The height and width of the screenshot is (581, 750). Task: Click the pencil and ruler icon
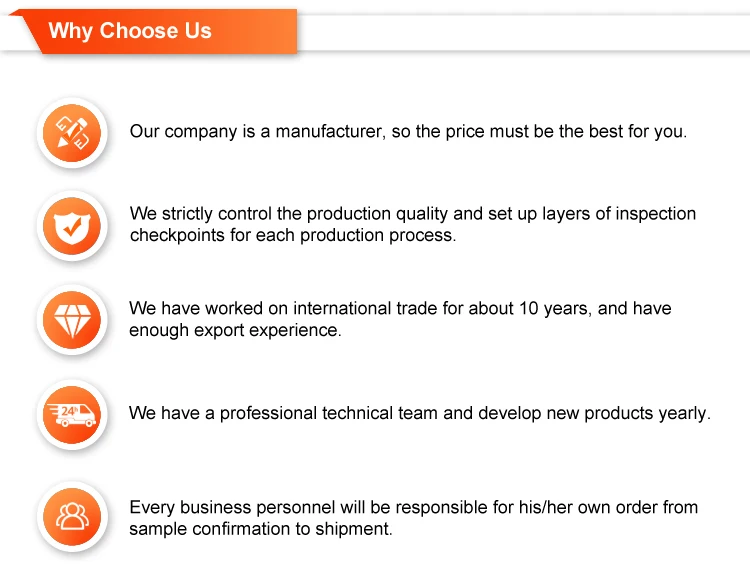[x=72, y=132]
